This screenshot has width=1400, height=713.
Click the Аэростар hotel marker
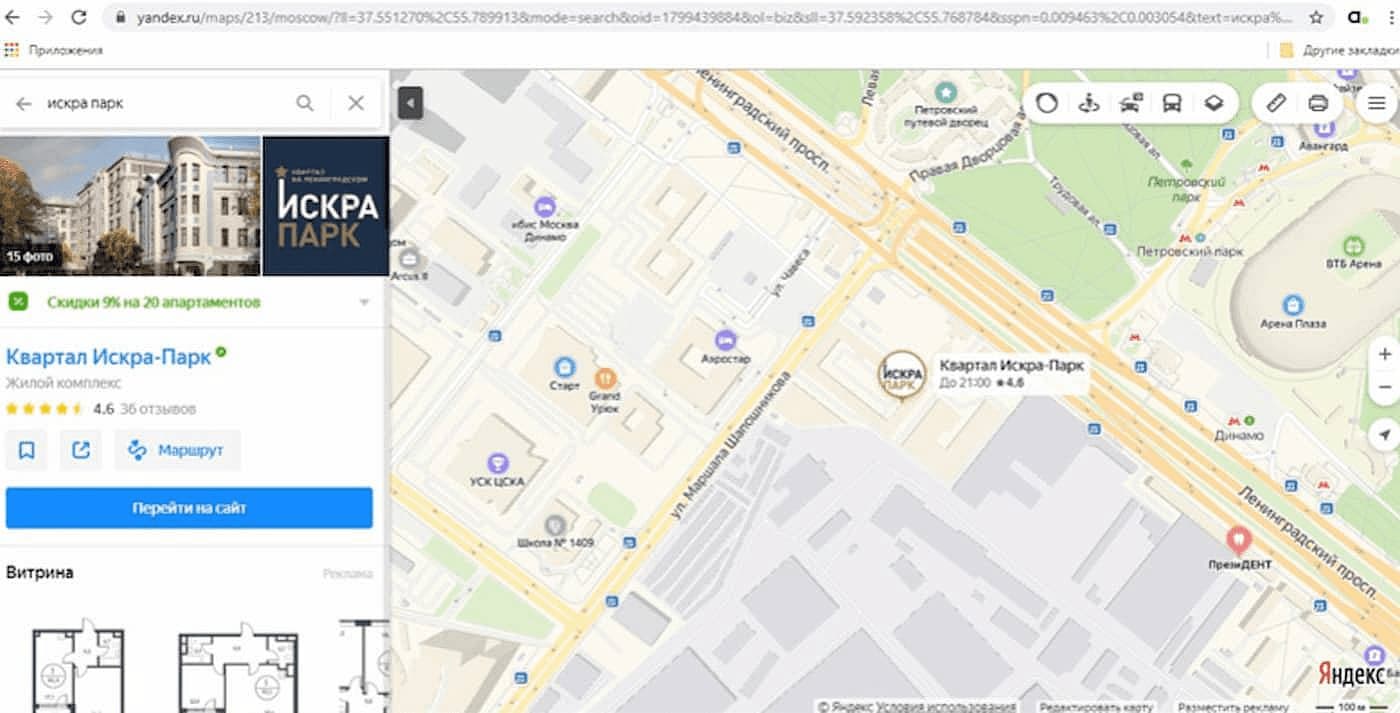pos(726,340)
